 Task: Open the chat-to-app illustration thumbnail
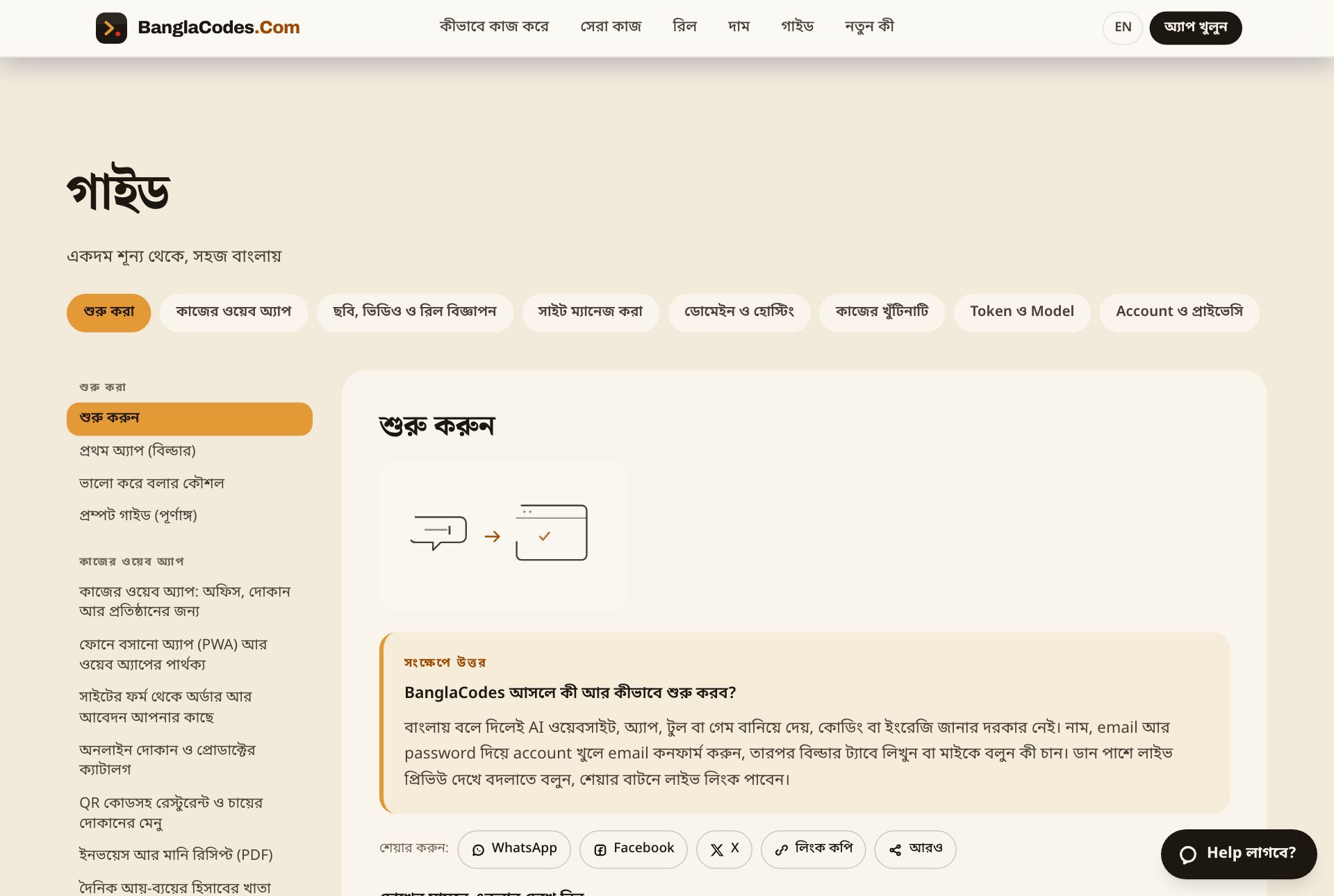click(x=503, y=536)
